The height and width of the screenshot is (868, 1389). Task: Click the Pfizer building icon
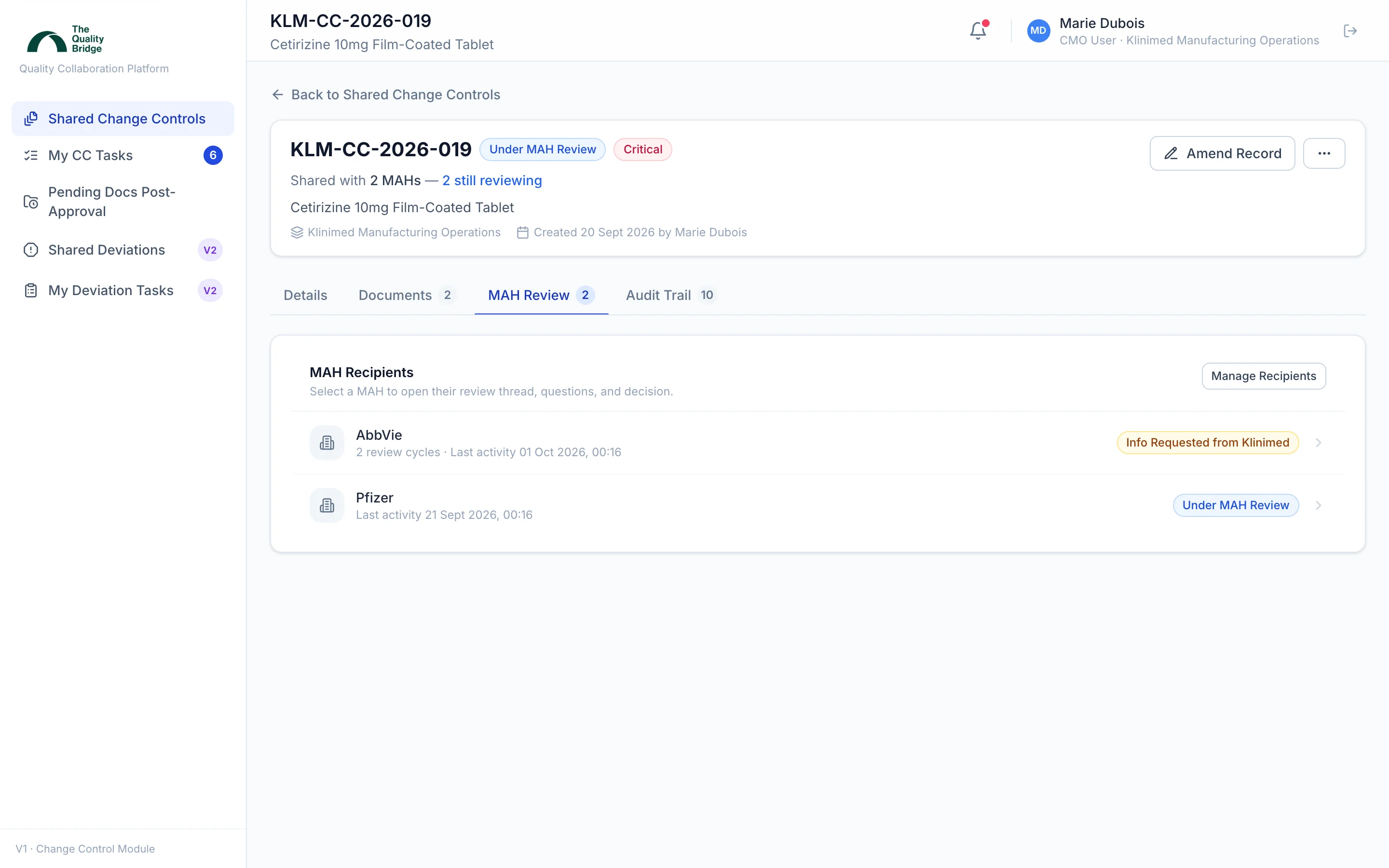pyautogui.click(x=327, y=505)
